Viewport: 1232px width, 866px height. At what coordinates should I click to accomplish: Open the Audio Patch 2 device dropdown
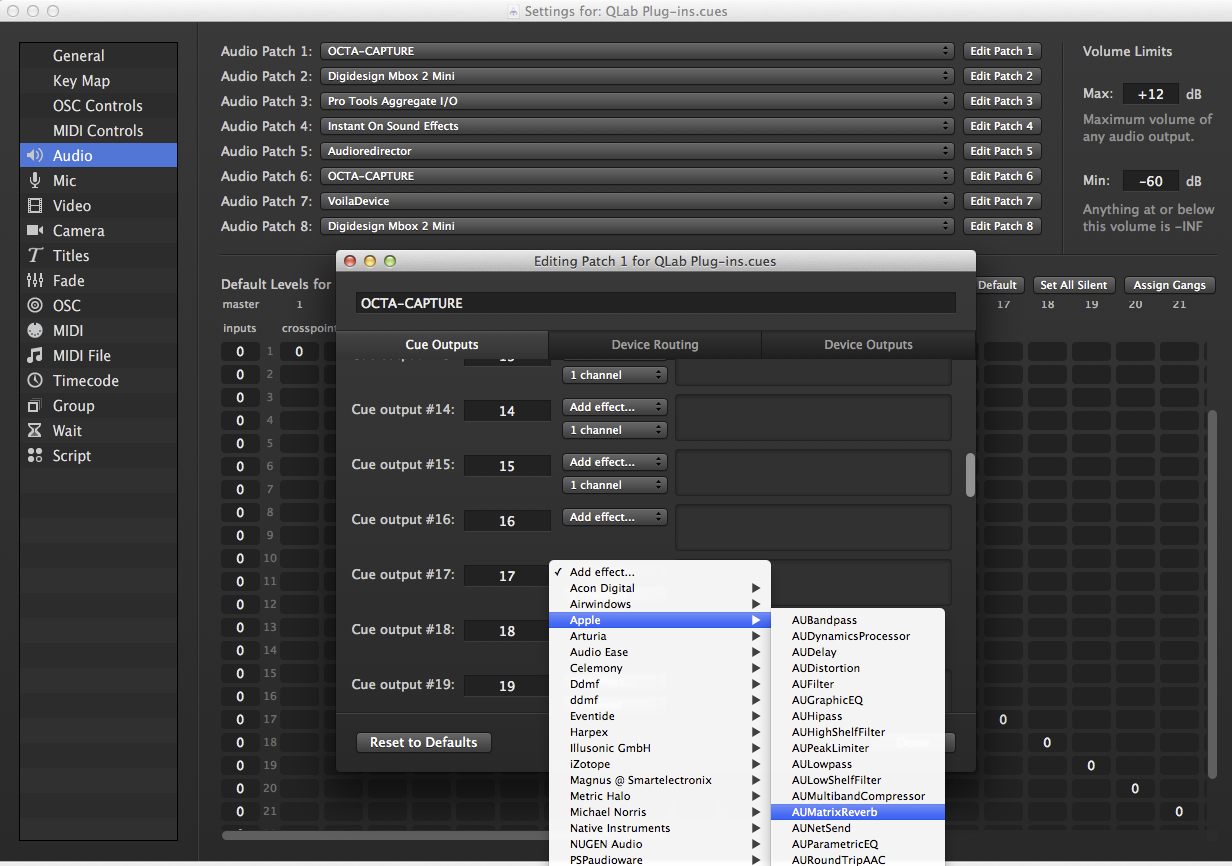click(637, 76)
